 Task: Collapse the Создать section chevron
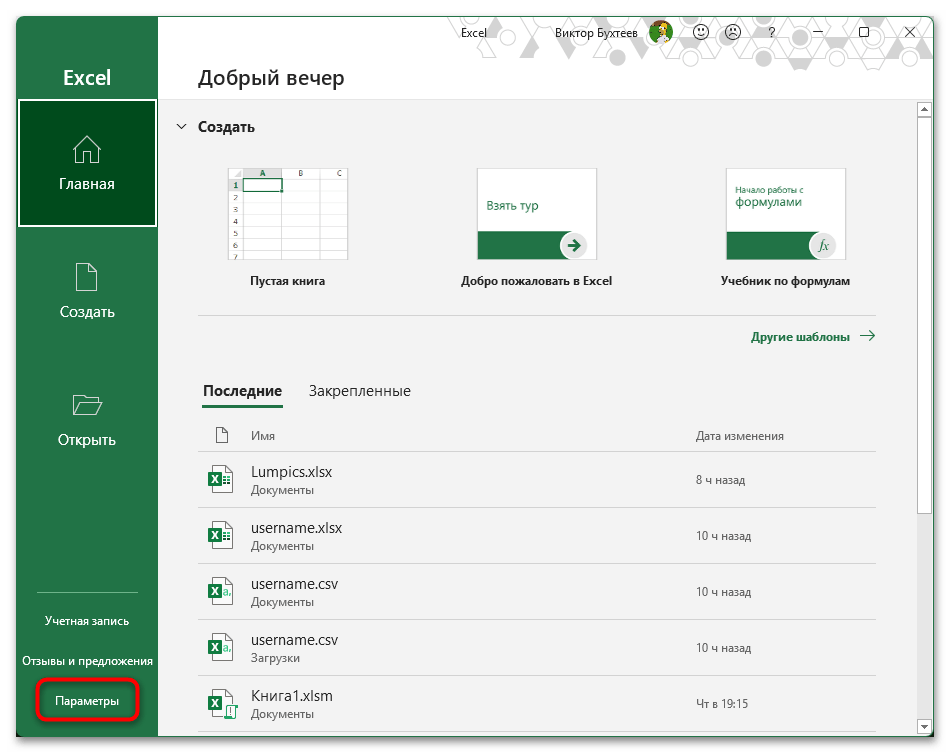click(181, 127)
